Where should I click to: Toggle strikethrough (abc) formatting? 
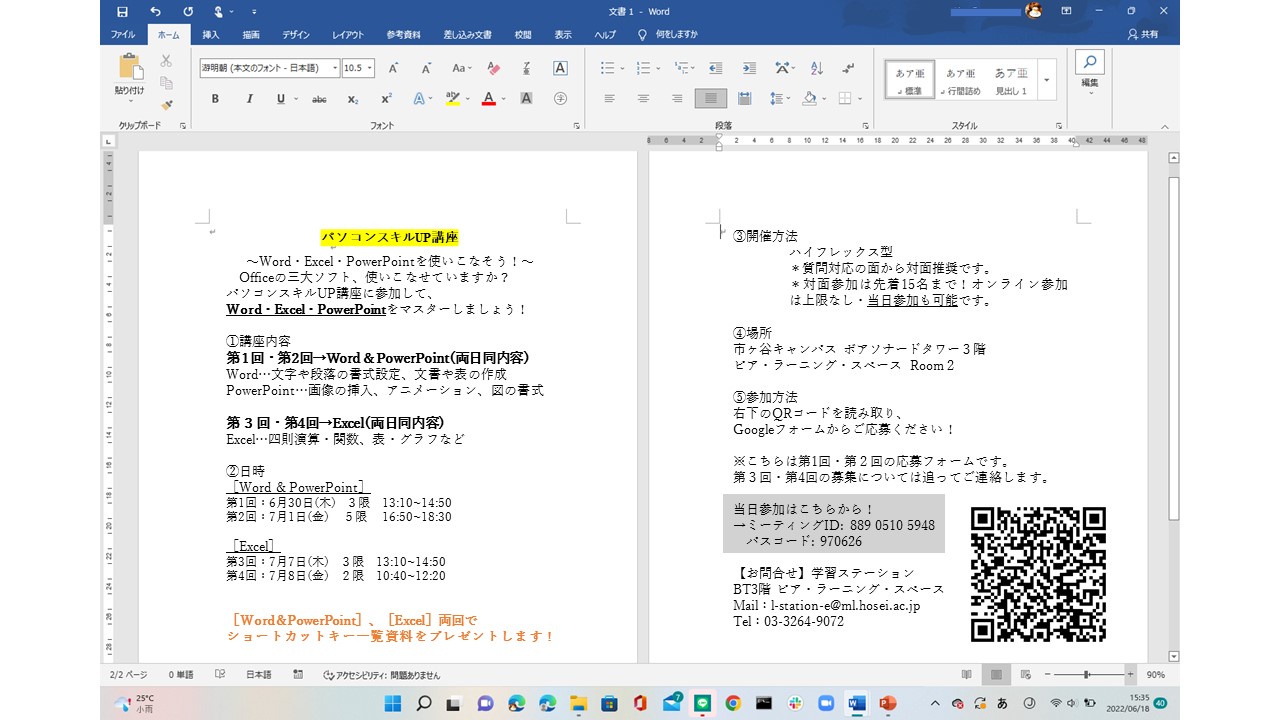pyautogui.click(x=319, y=99)
